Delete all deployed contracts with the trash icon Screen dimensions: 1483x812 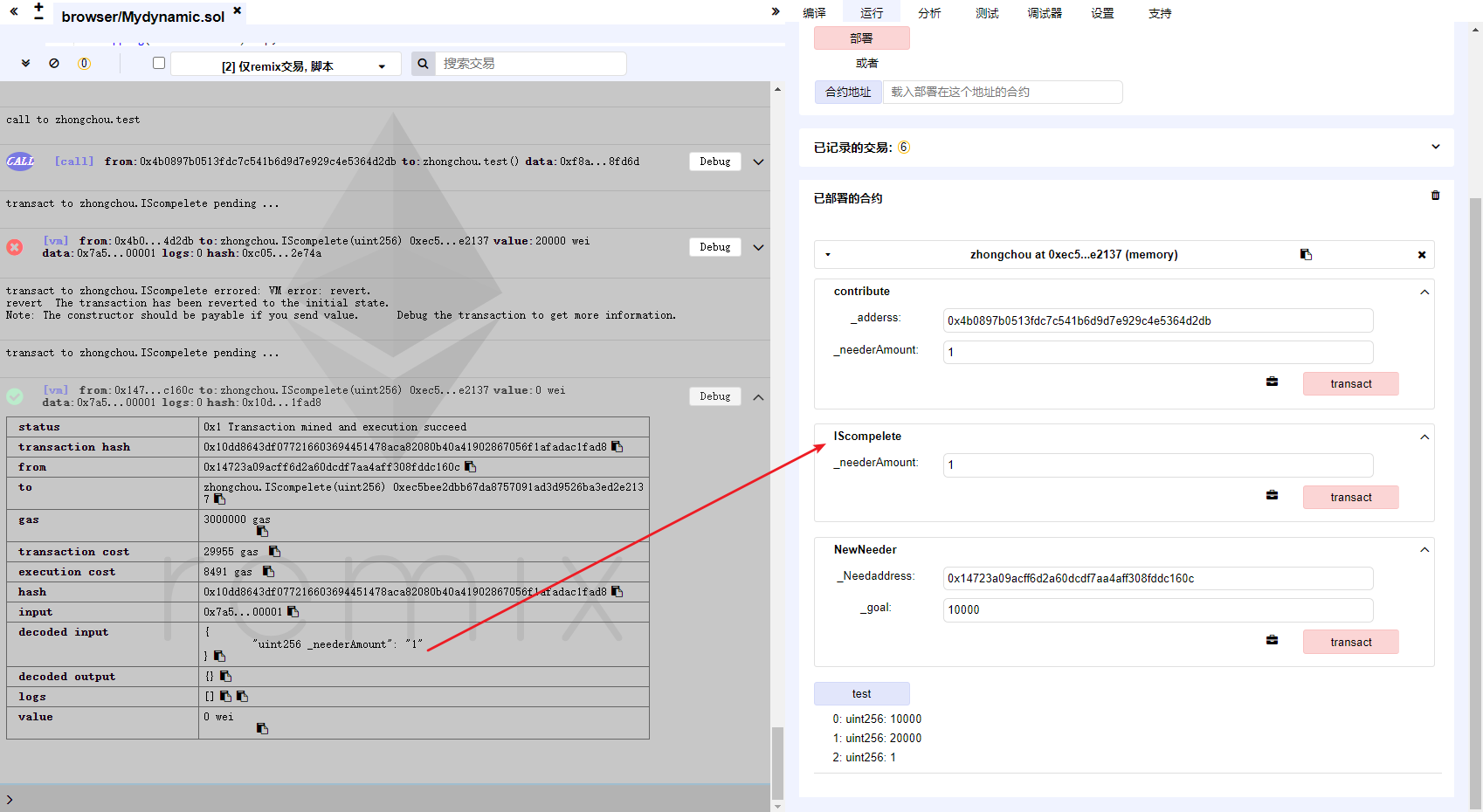(1435, 196)
